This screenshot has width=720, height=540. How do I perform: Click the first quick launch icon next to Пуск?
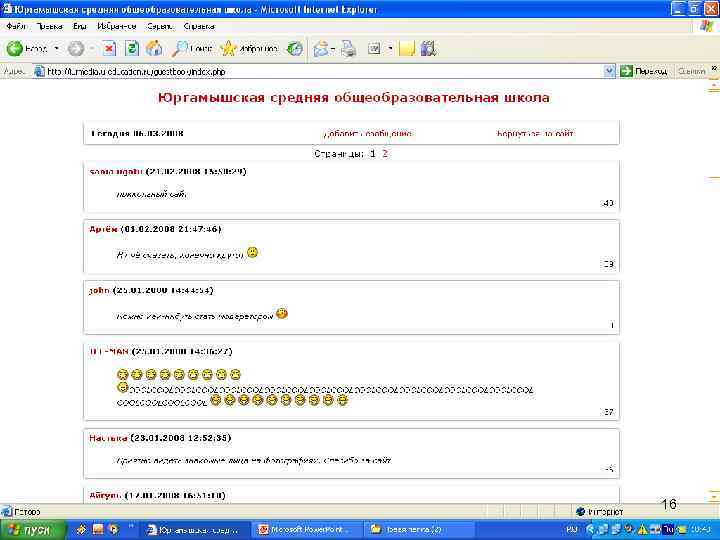82,529
